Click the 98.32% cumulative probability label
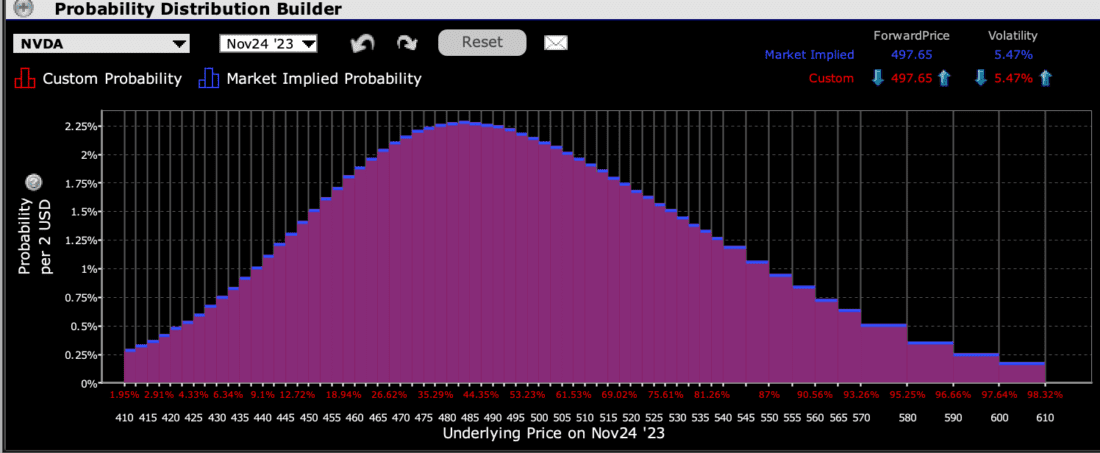The image size is (1100, 453). tap(1045, 395)
